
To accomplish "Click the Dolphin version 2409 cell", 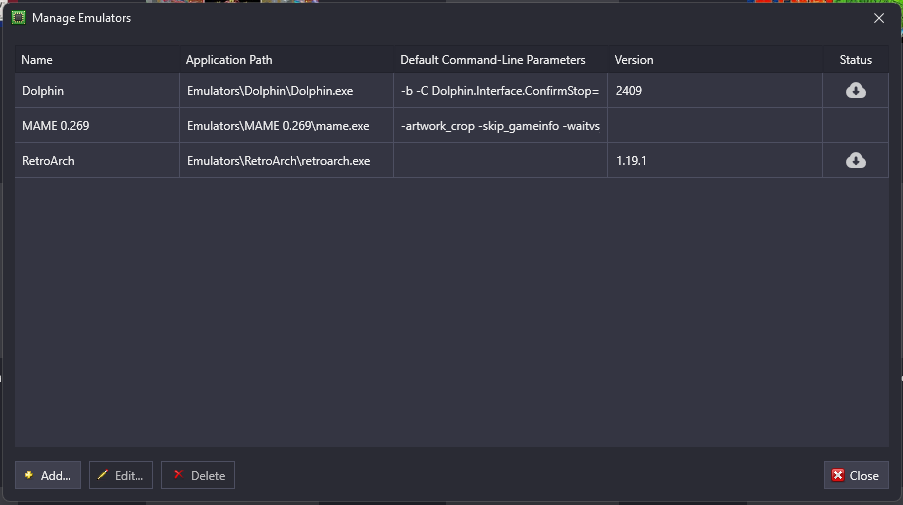I will point(715,90).
